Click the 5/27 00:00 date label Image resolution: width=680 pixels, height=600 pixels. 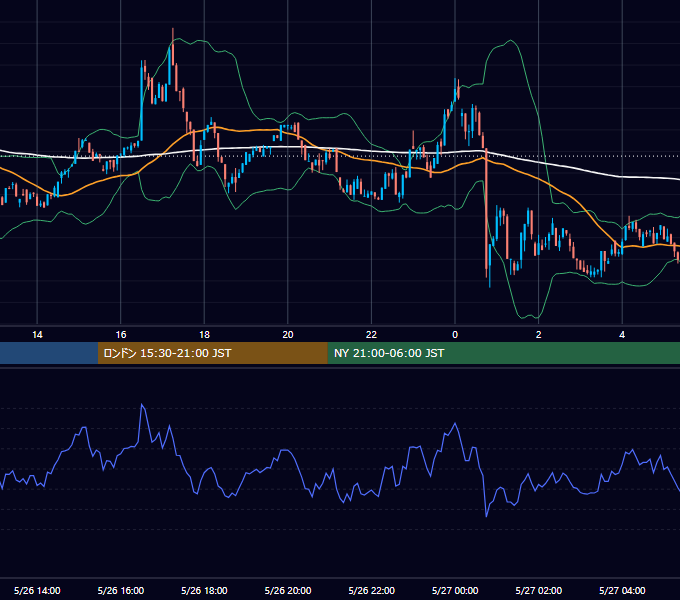tap(455, 590)
